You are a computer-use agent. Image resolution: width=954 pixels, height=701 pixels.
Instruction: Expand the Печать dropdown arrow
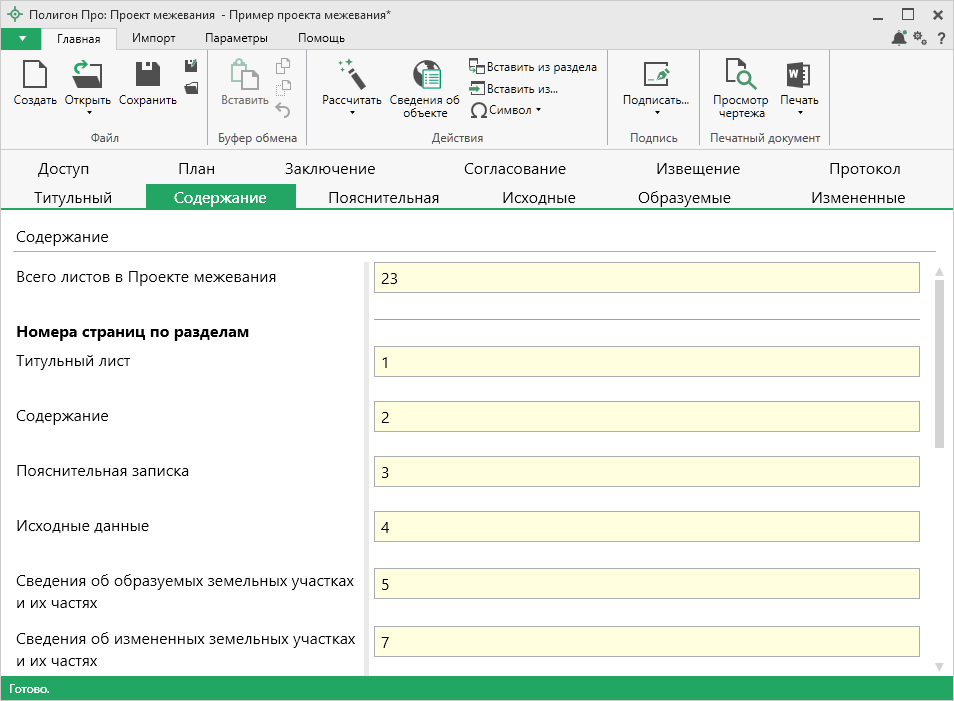click(799, 113)
